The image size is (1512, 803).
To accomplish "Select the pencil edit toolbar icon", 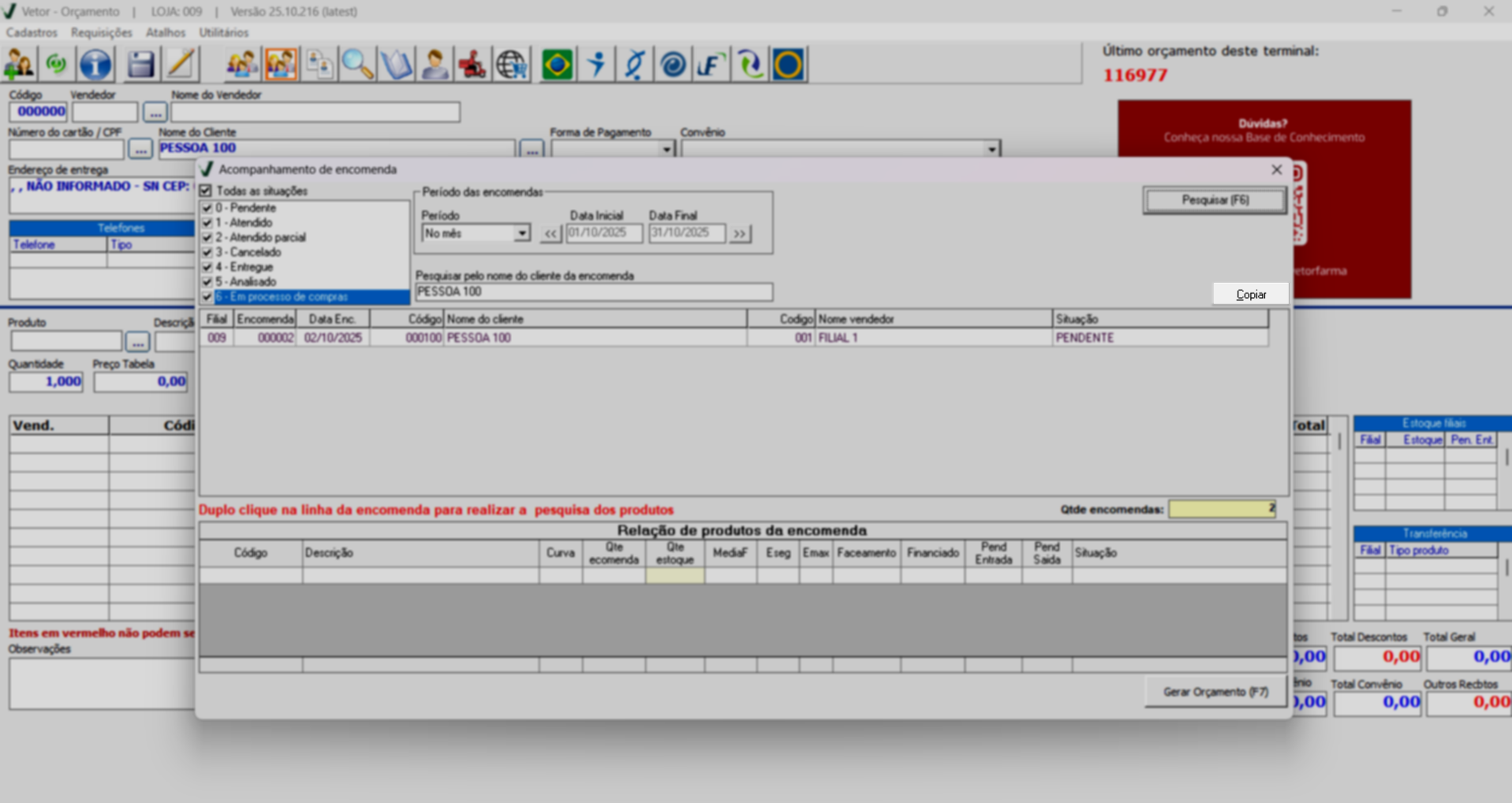I will click(181, 65).
